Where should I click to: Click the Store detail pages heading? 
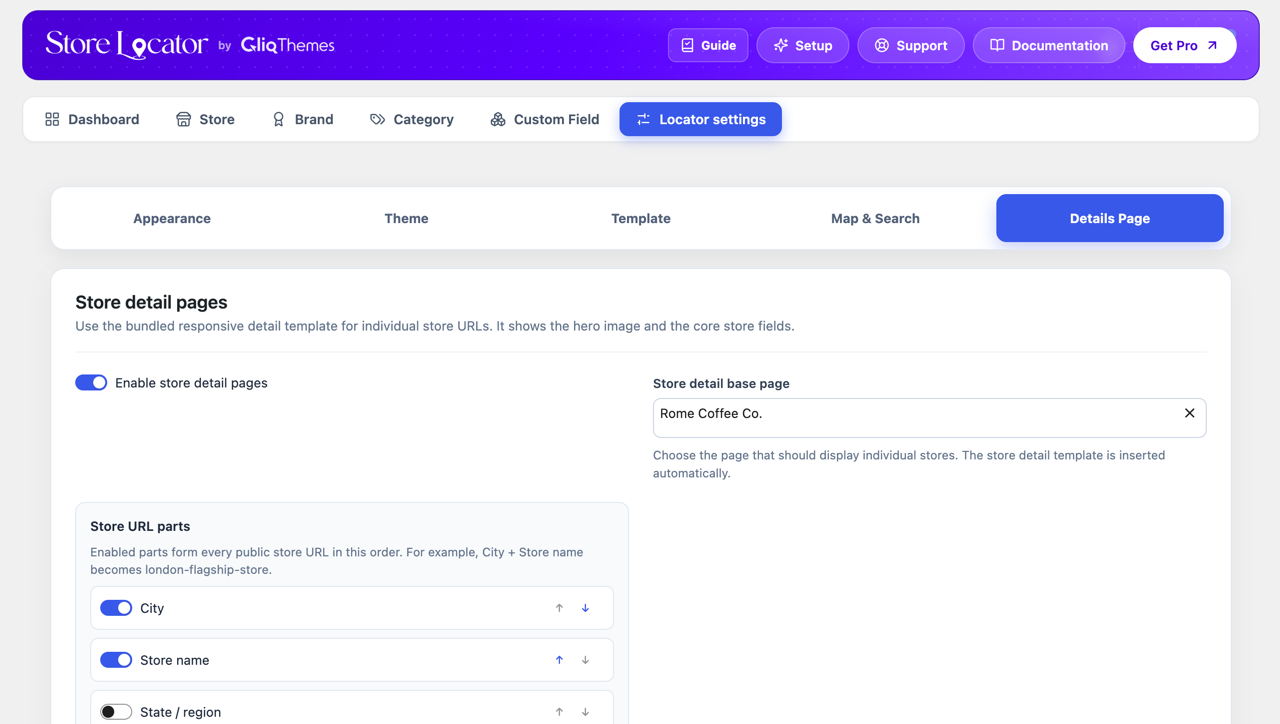pos(151,302)
